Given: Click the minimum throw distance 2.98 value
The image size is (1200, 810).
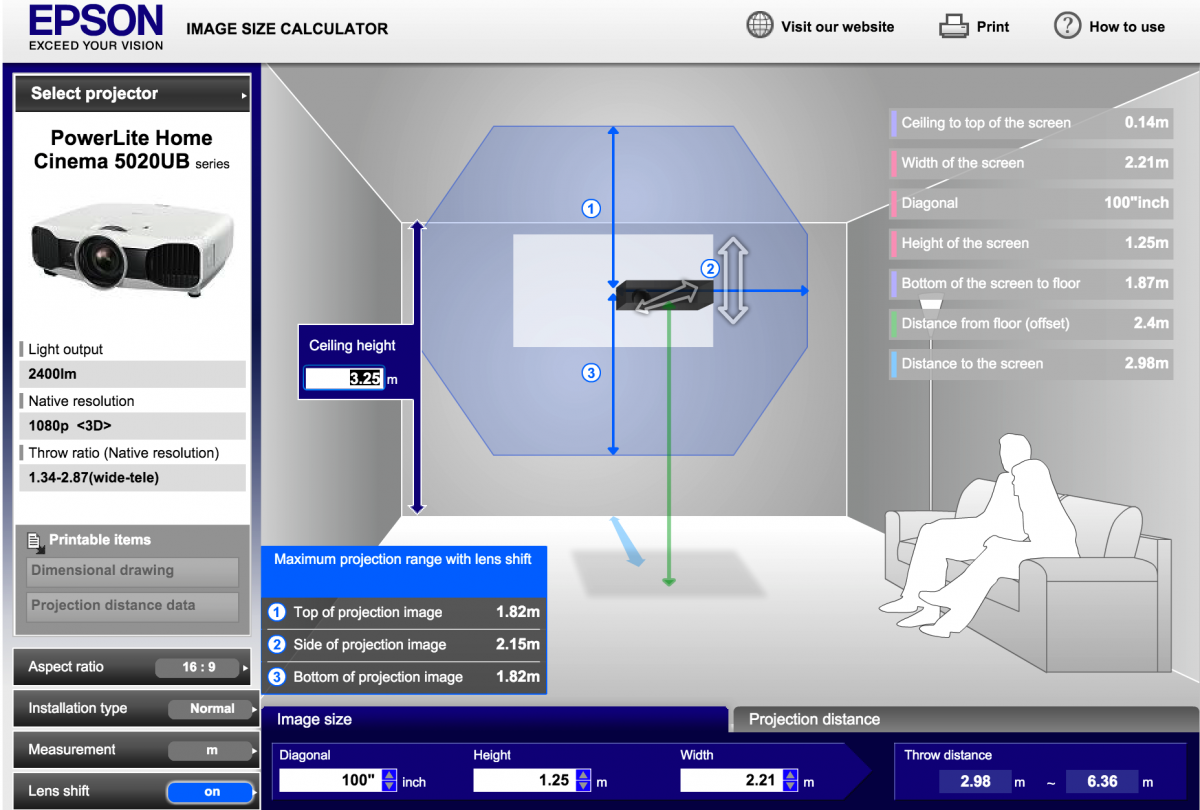Looking at the screenshot, I should [975, 782].
